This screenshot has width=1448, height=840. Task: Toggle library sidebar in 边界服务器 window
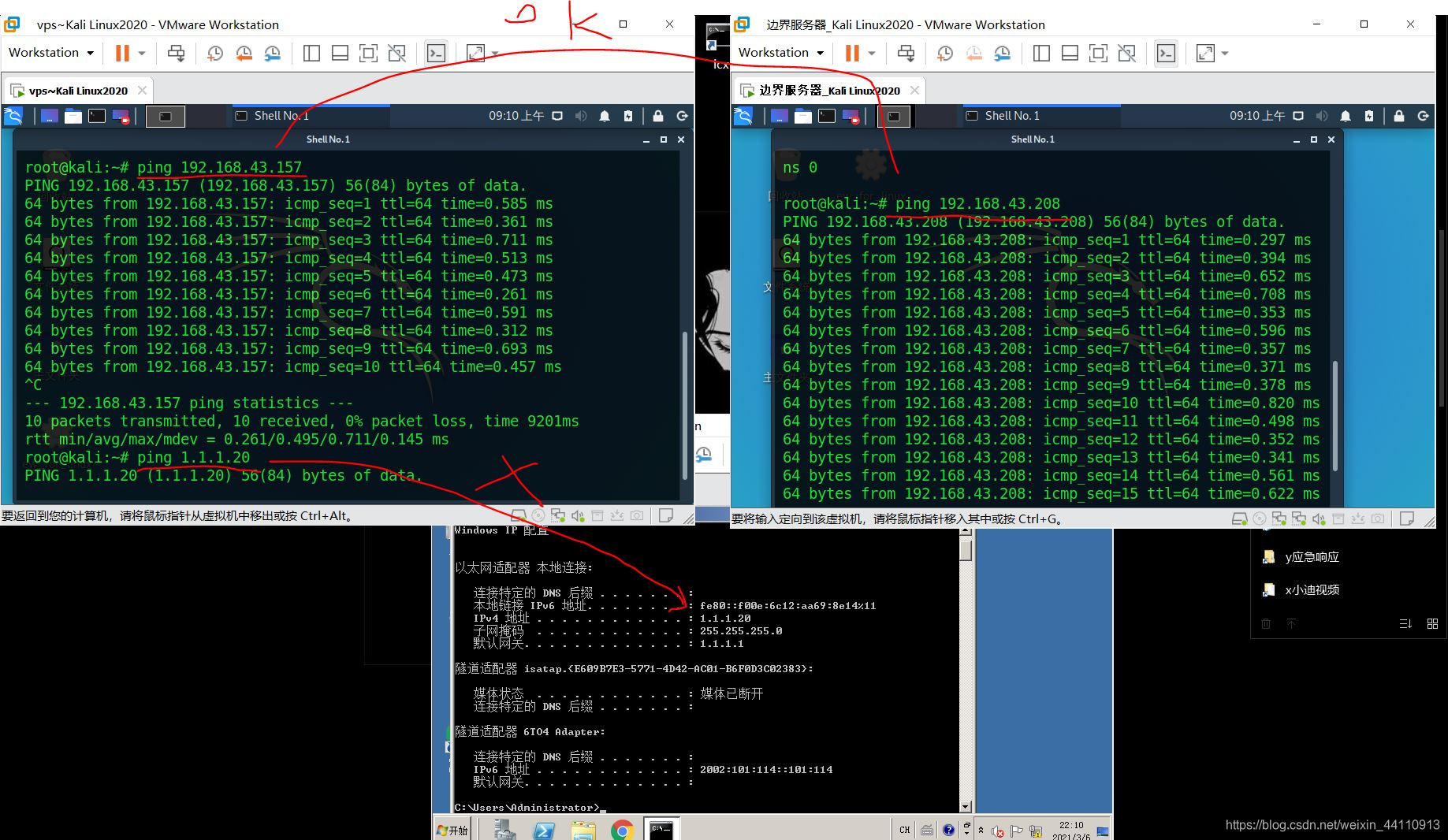(x=1041, y=53)
